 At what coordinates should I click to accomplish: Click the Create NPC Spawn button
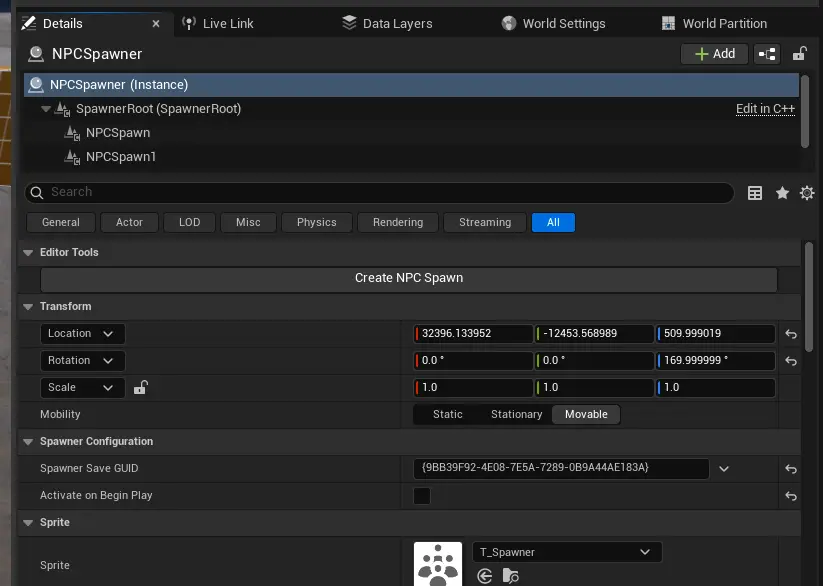pos(408,278)
